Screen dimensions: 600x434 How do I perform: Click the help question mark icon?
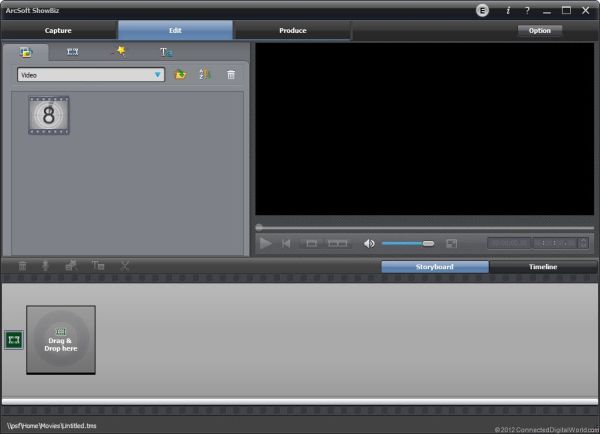(527, 10)
